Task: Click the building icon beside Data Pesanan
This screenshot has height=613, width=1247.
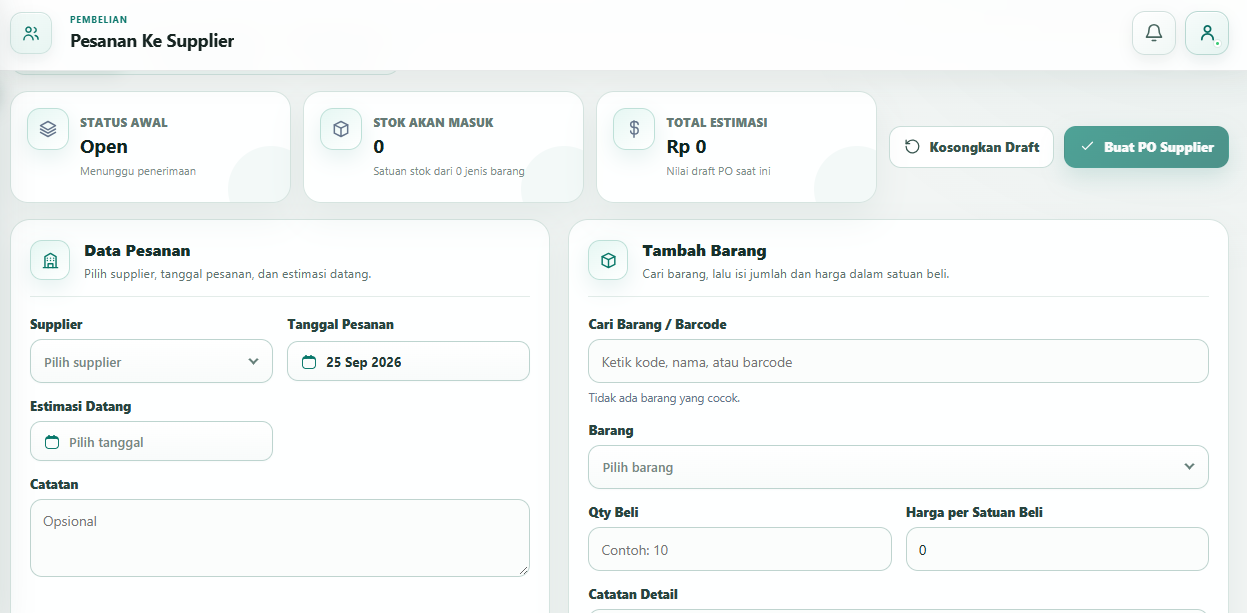Action: click(x=50, y=260)
